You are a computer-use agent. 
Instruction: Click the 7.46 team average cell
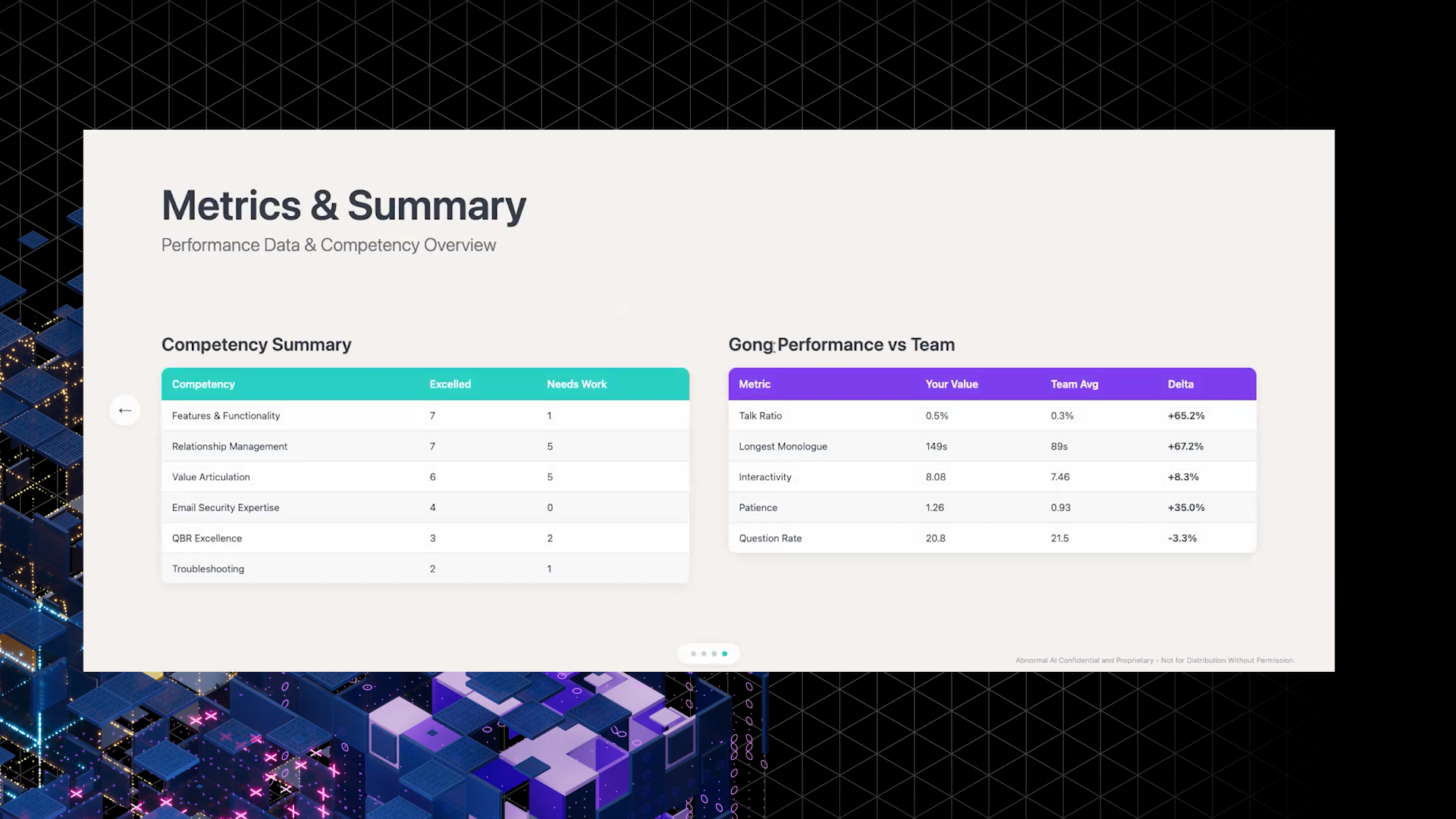click(1060, 477)
